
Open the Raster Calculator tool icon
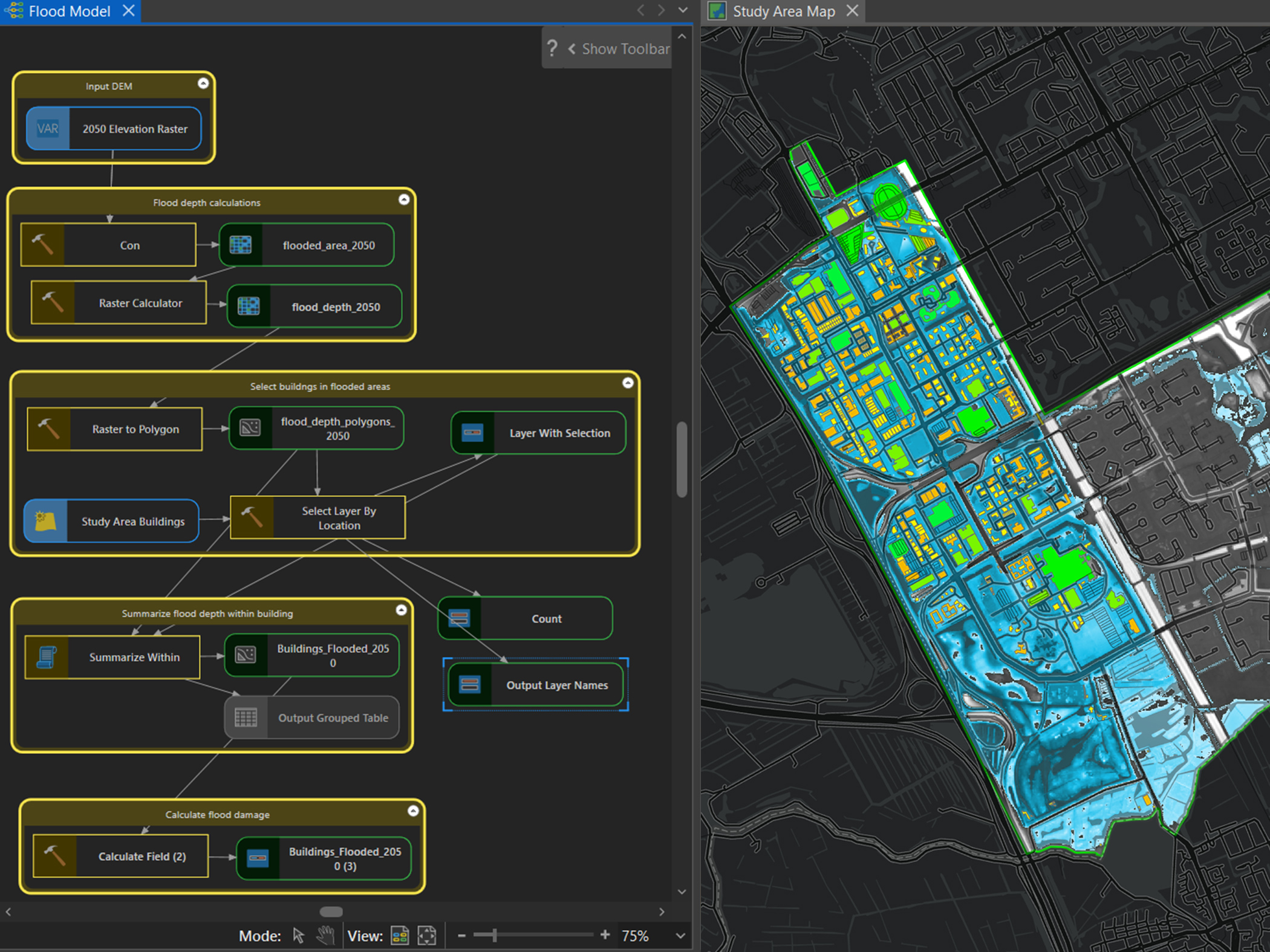point(51,302)
